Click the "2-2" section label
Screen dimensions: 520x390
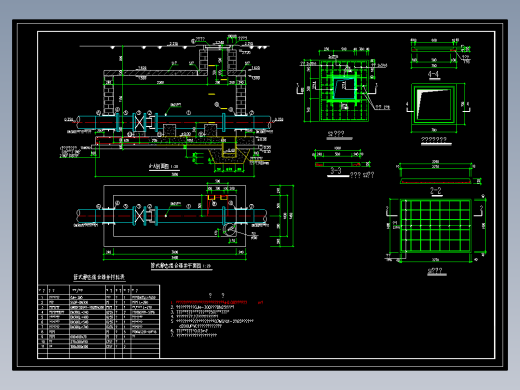(436, 190)
